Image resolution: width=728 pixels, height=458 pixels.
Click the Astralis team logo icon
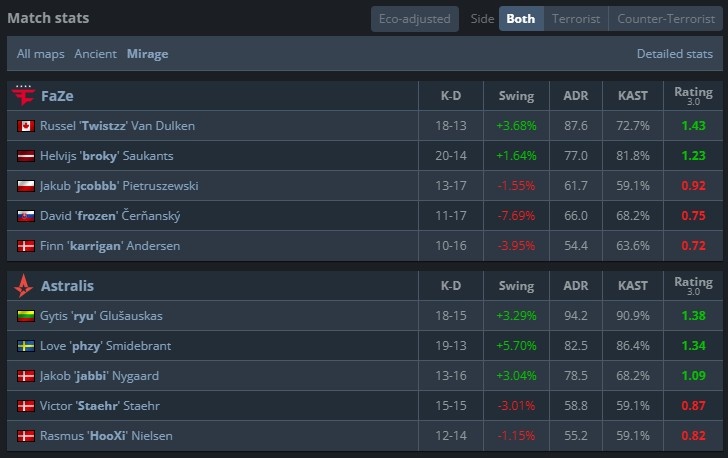pos(23,286)
